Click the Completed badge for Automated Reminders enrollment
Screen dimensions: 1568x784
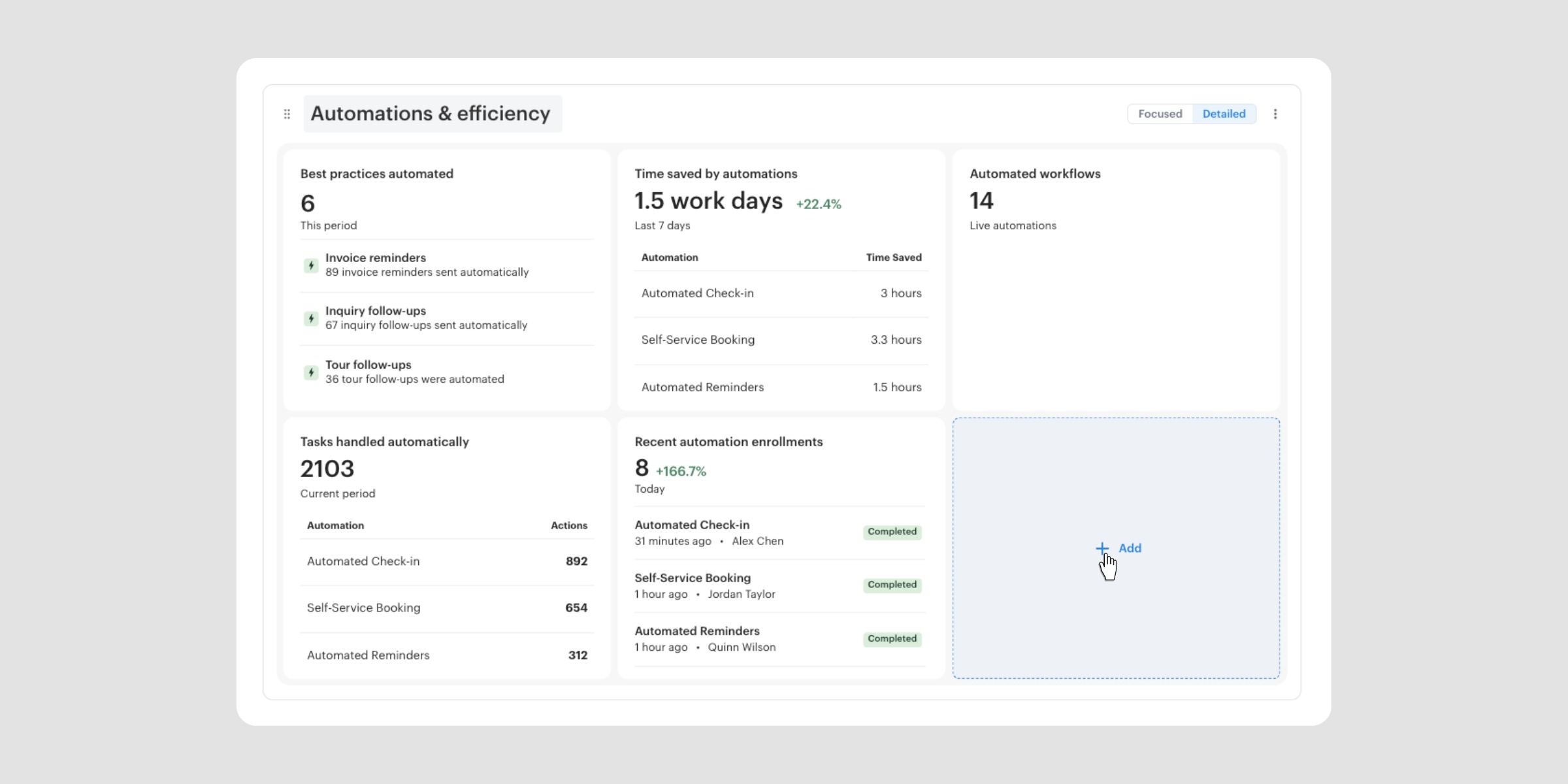(892, 639)
